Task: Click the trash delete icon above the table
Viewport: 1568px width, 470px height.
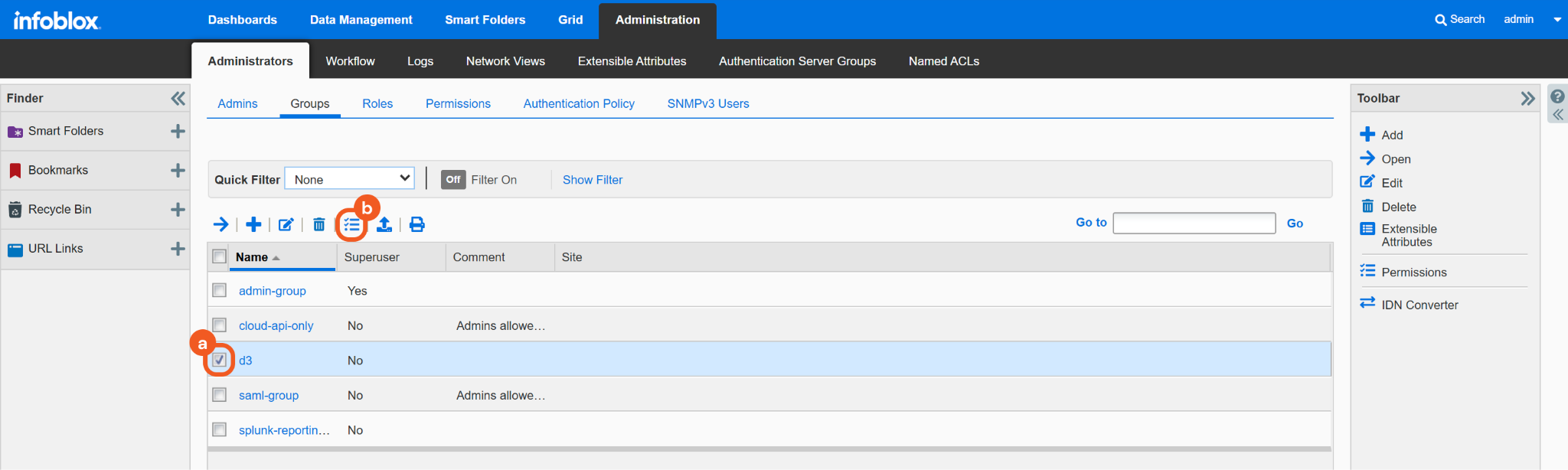Action: (318, 224)
